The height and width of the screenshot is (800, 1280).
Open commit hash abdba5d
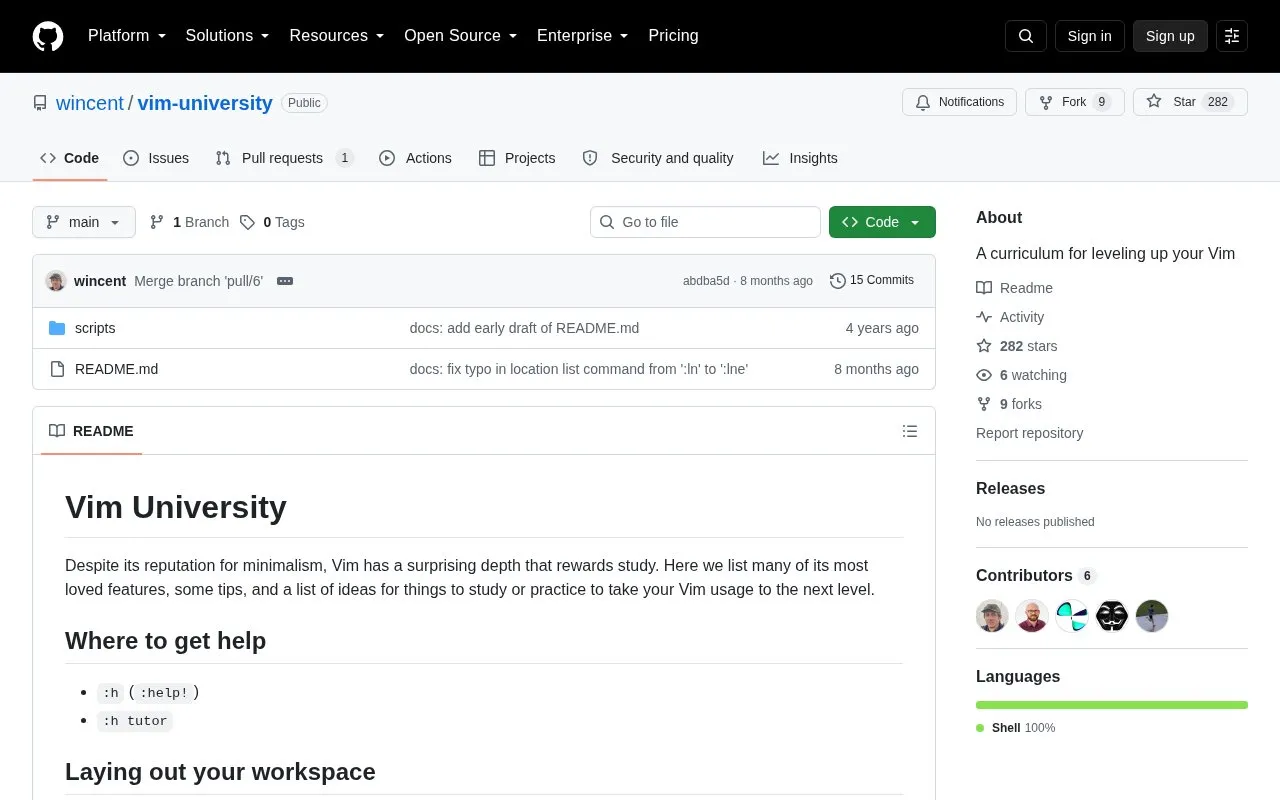706,281
